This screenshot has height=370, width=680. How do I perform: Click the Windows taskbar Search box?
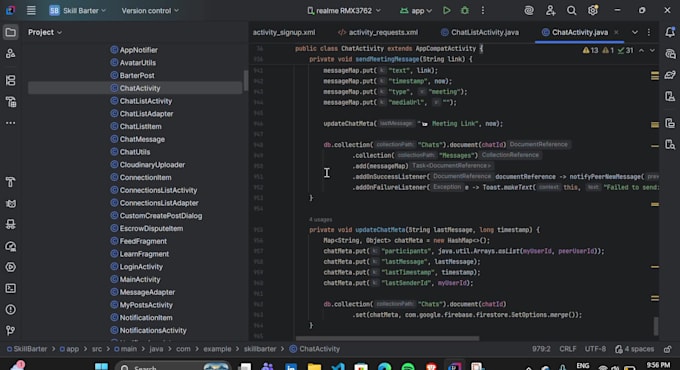pyautogui.click(x=173, y=367)
